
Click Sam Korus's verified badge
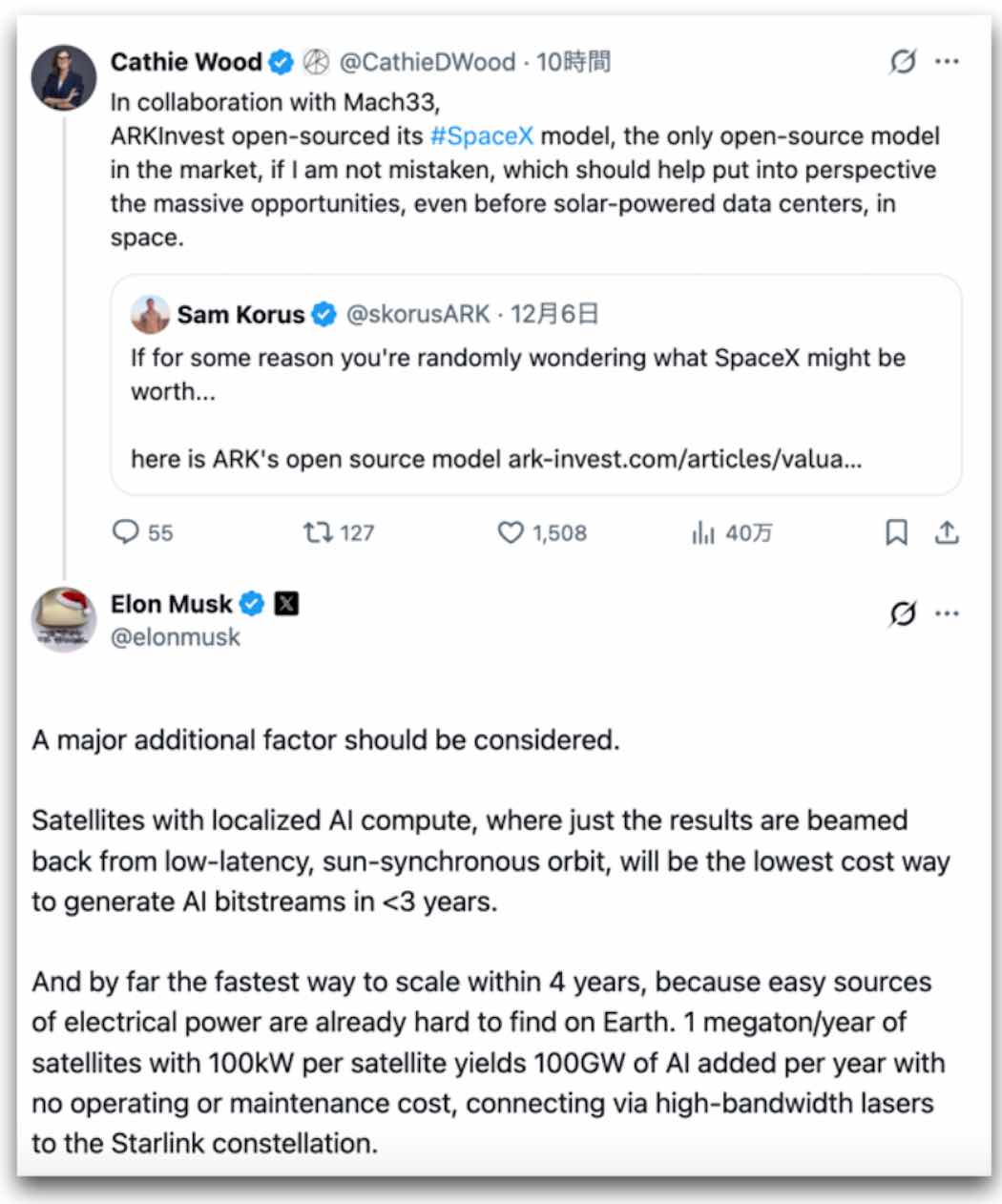point(325,313)
